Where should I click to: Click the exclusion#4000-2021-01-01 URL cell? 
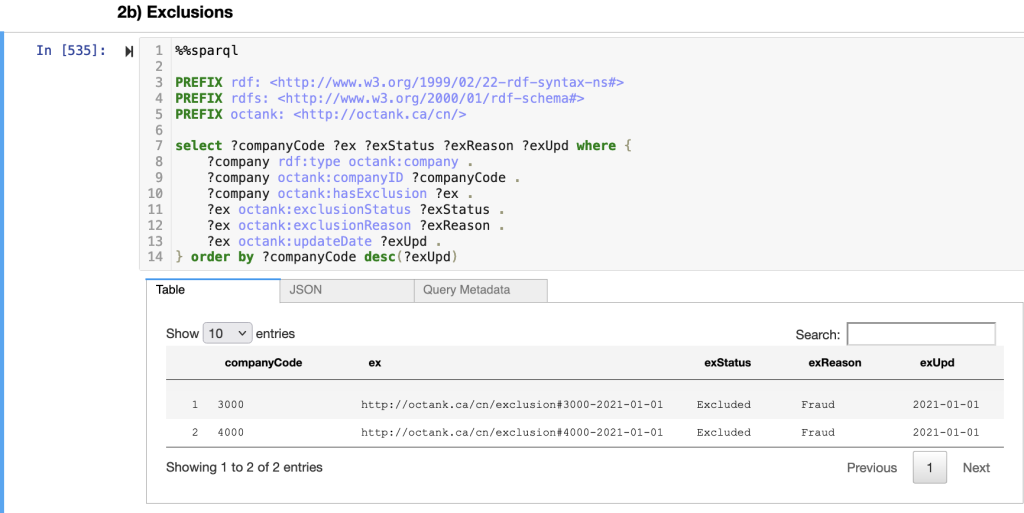(x=512, y=433)
